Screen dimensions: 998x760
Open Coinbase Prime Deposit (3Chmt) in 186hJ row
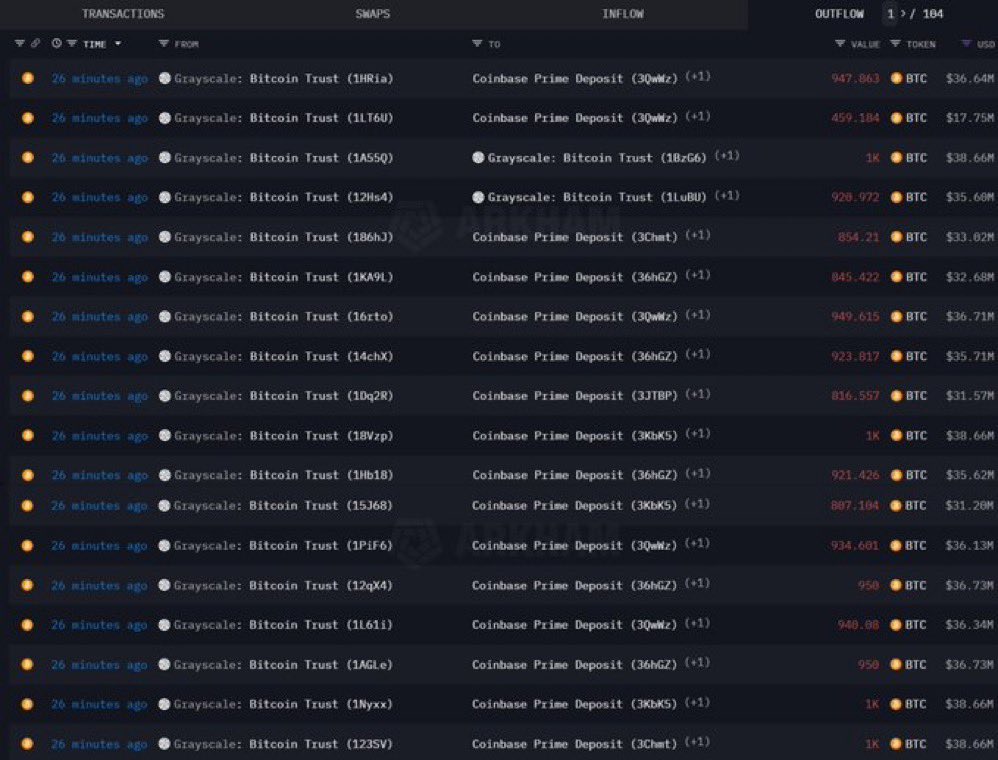(575, 237)
